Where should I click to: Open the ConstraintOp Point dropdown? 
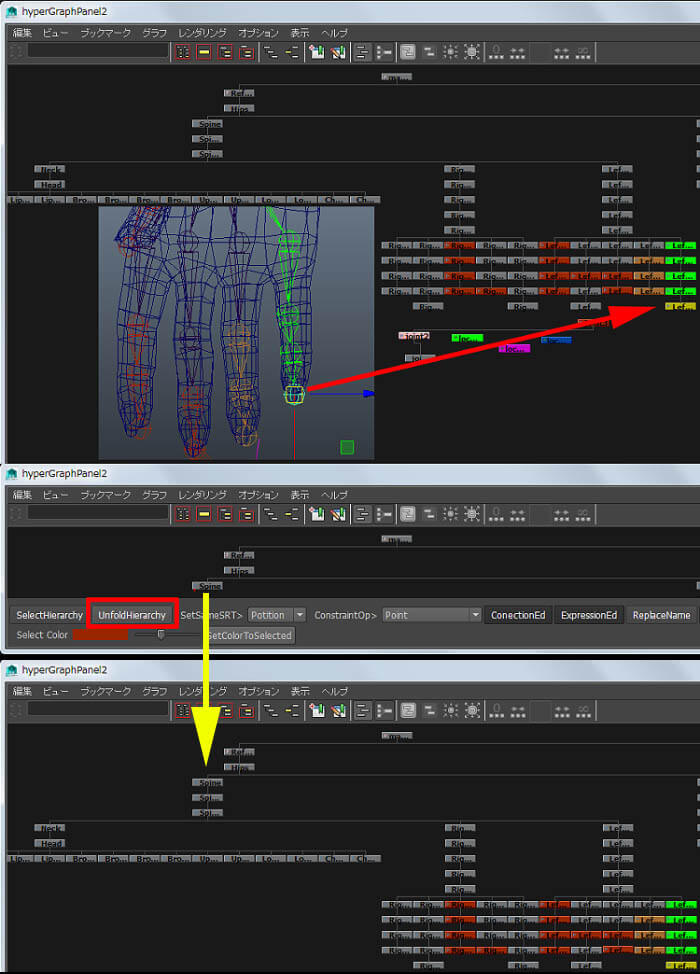pyautogui.click(x=432, y=615)
